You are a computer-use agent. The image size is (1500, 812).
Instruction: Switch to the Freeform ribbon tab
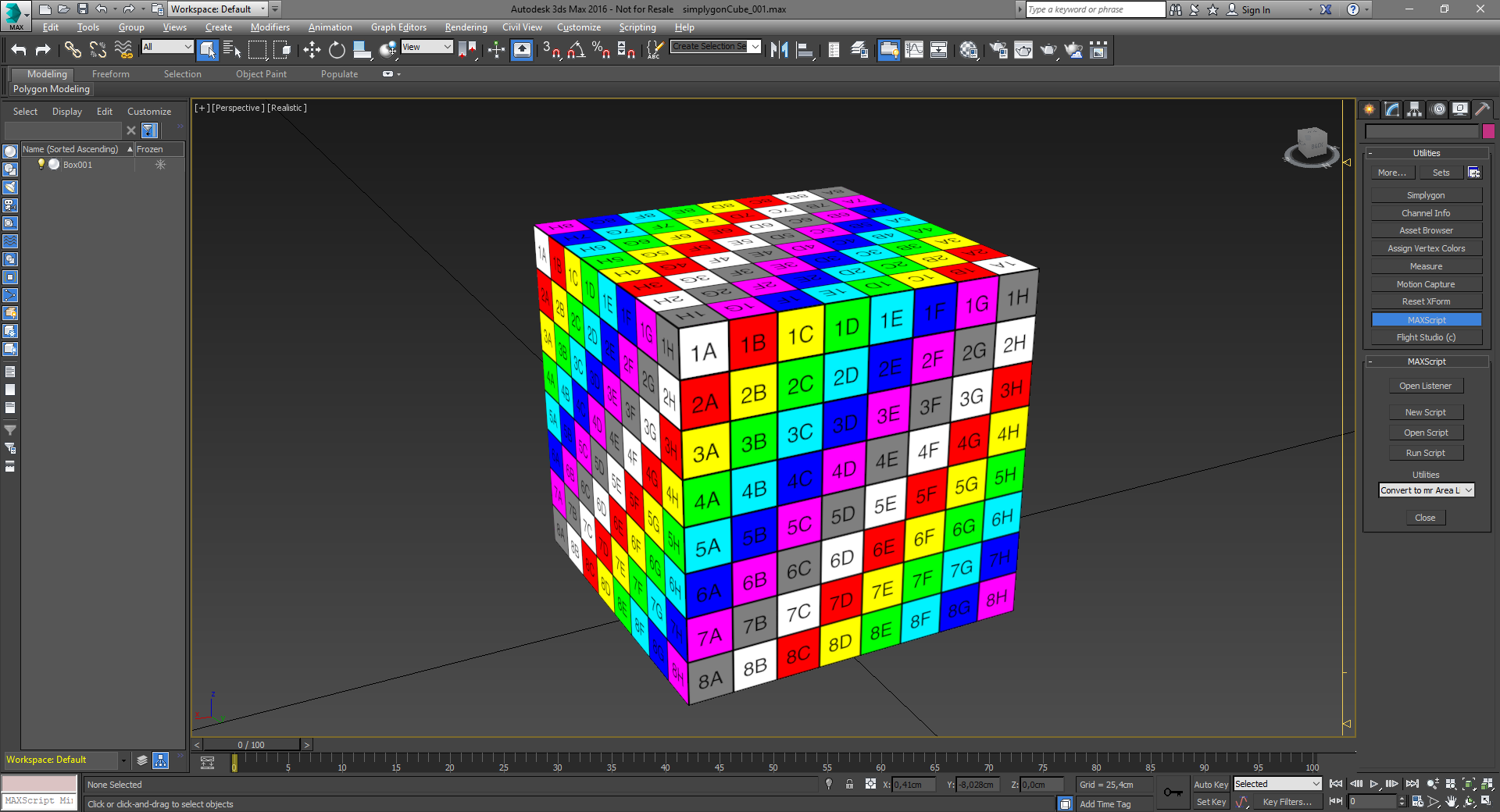tap(110, 73)
